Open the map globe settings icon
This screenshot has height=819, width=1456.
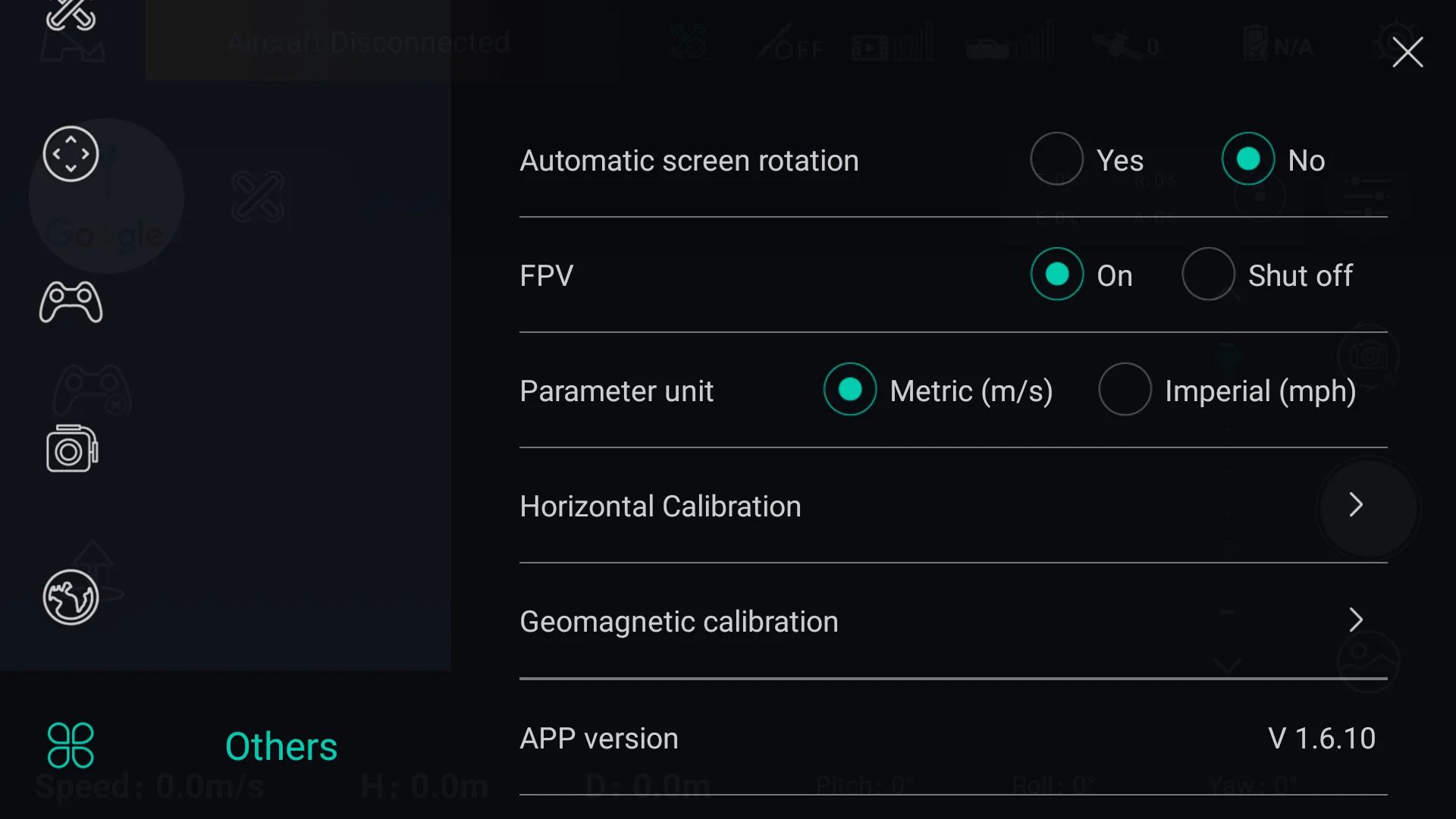point(71,598)
